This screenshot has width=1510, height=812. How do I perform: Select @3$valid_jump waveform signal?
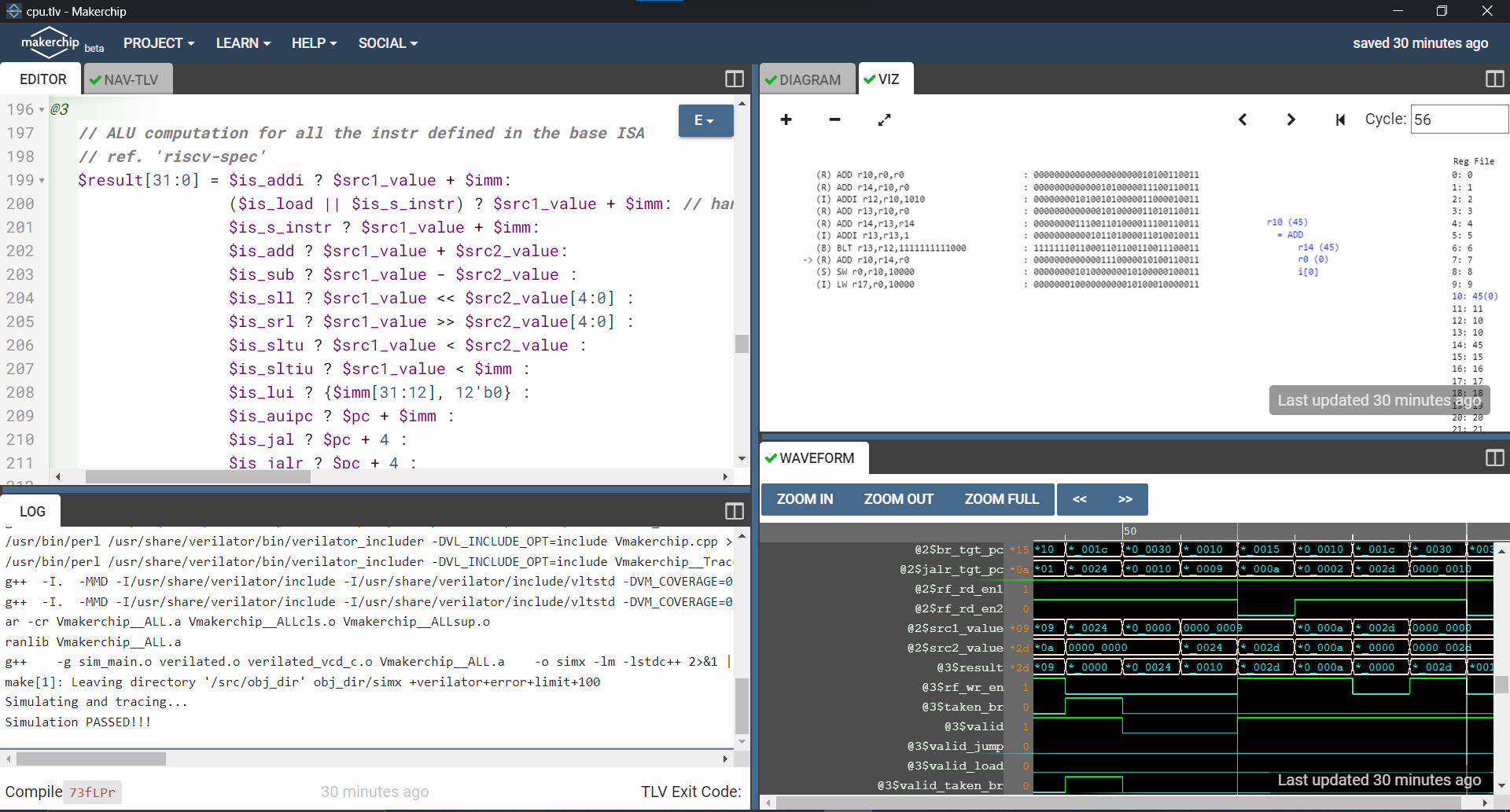point(955,746)
